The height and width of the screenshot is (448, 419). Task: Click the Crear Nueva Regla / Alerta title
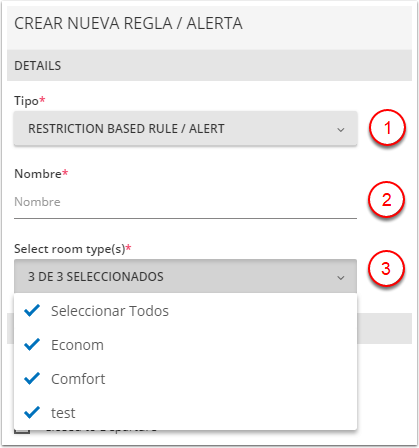(128, 23)
